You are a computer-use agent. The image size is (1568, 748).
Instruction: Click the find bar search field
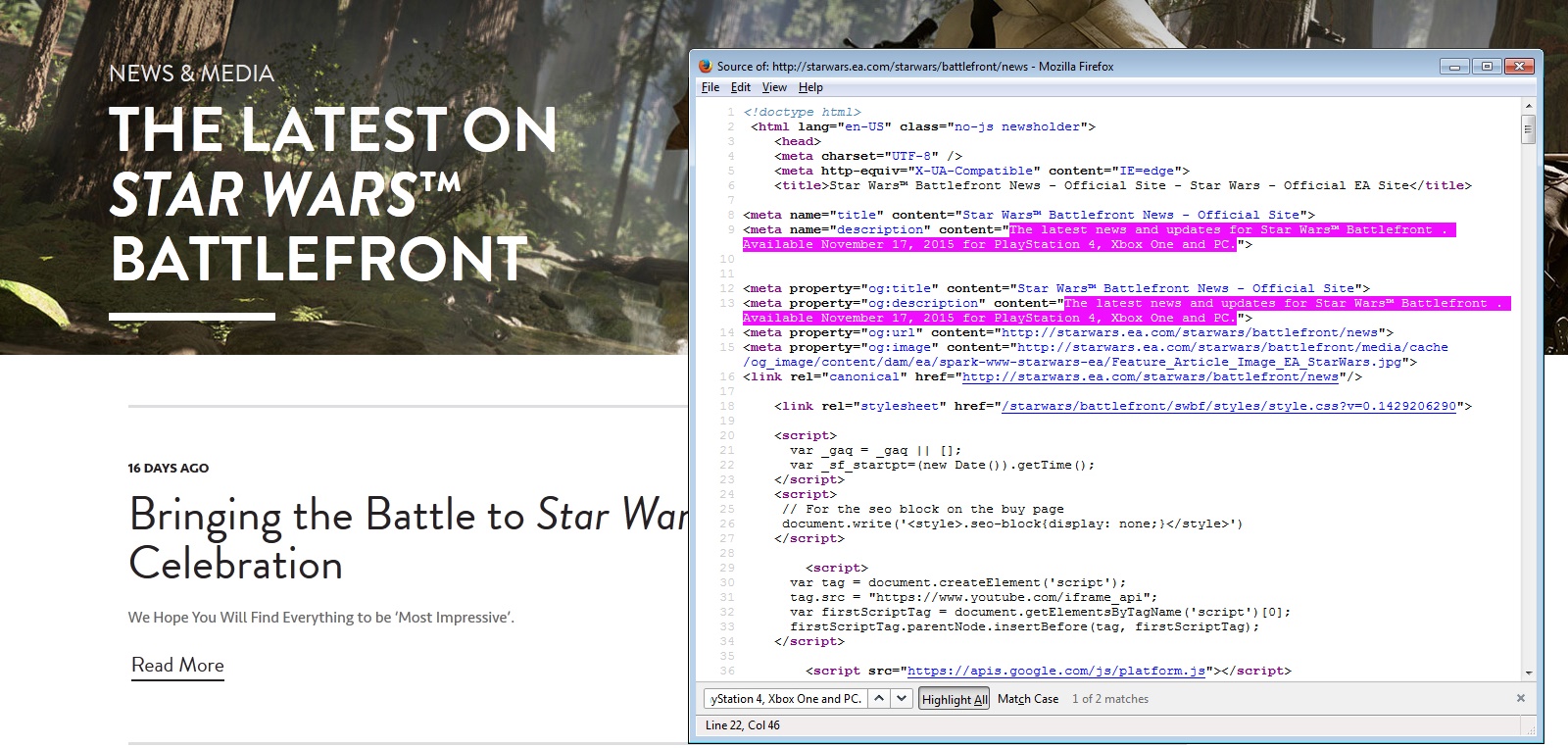[785, 699]
